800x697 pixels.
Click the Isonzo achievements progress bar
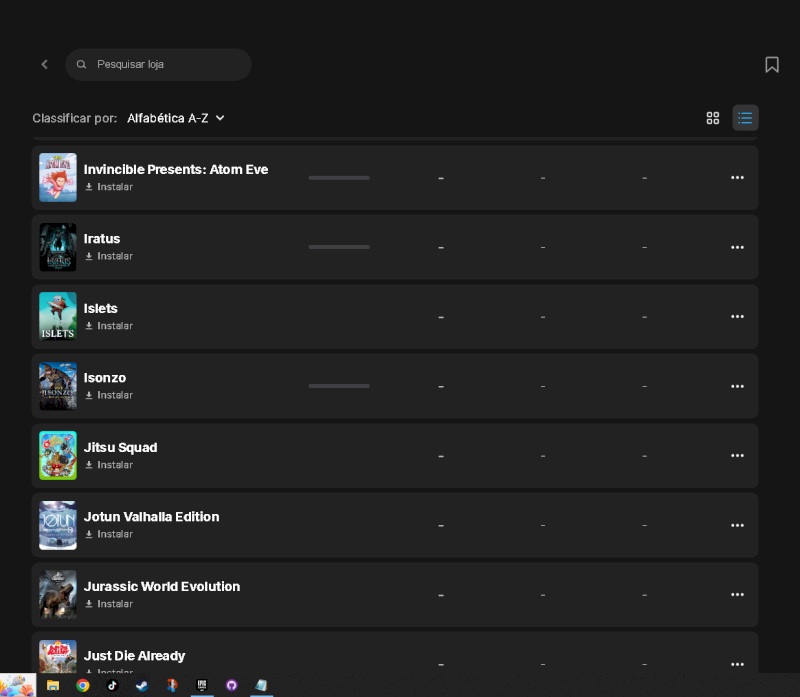pos(339,386)
